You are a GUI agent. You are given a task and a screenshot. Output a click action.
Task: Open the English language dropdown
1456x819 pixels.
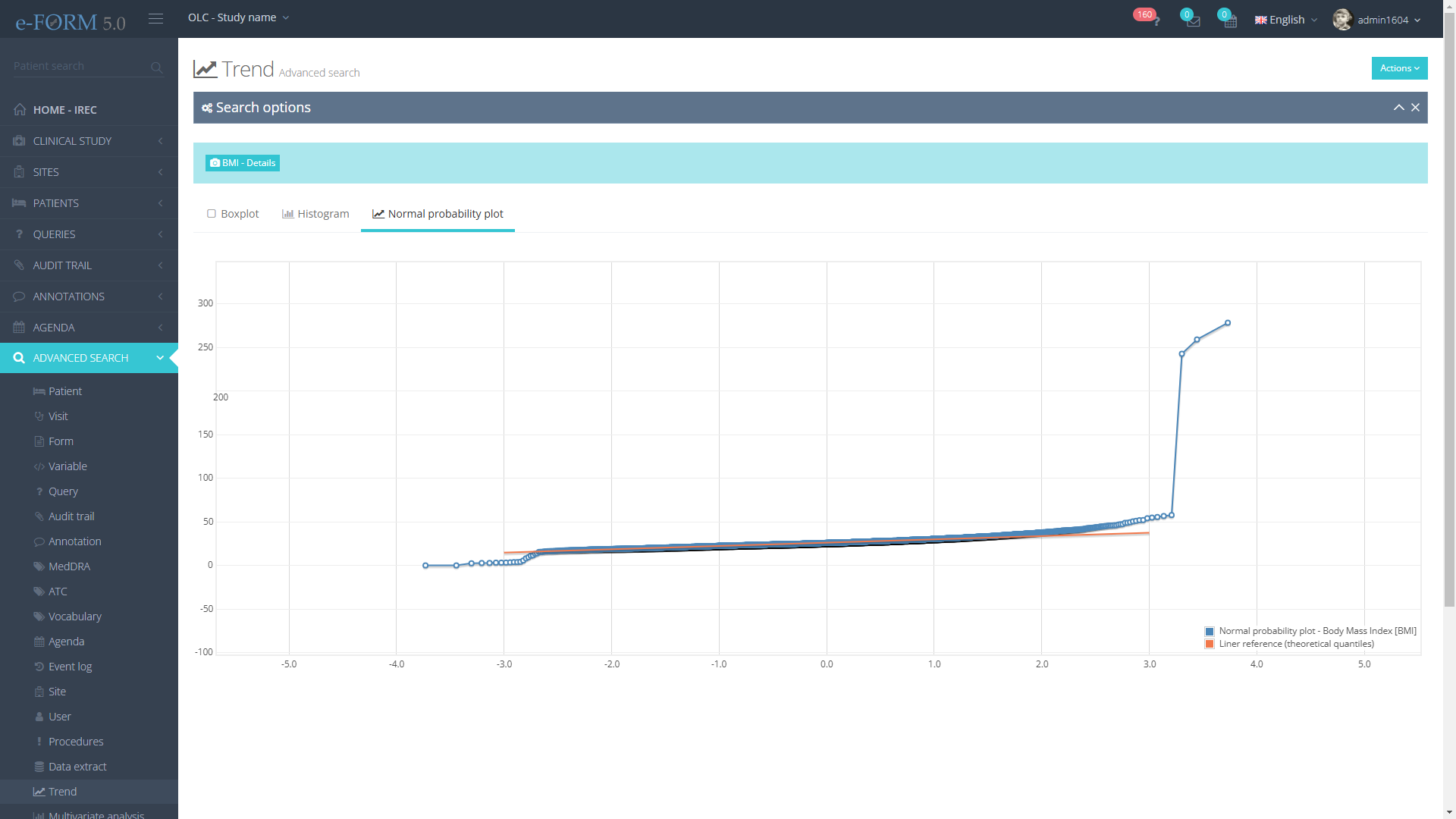pyautogui.click(x=1286, y=20)
